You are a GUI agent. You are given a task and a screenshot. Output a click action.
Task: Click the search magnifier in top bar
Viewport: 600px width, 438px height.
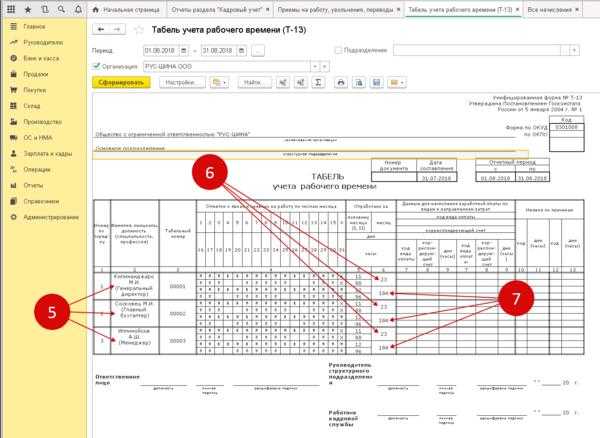[x=61, y=9]
